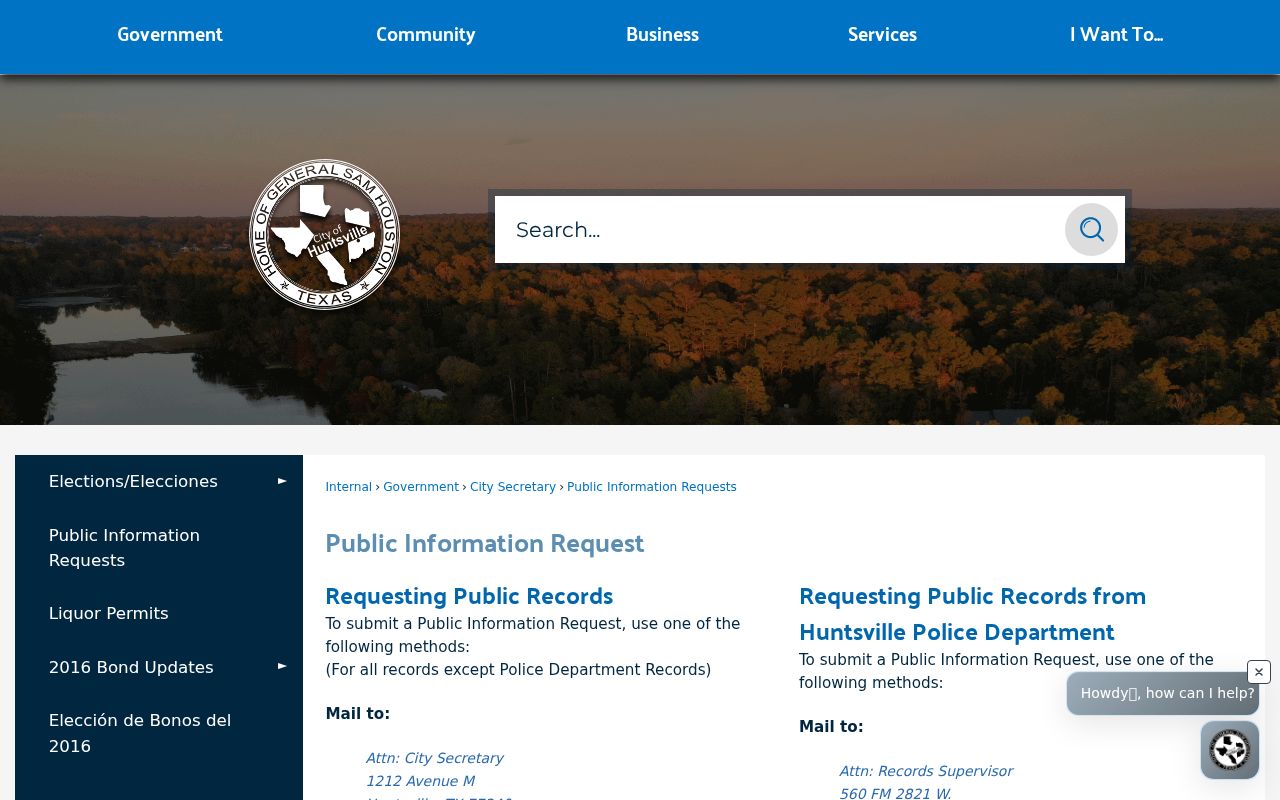
Task: Click 'Requesting Public Records from Huntsville Police Department' heading
Action: tap(972, 614)
